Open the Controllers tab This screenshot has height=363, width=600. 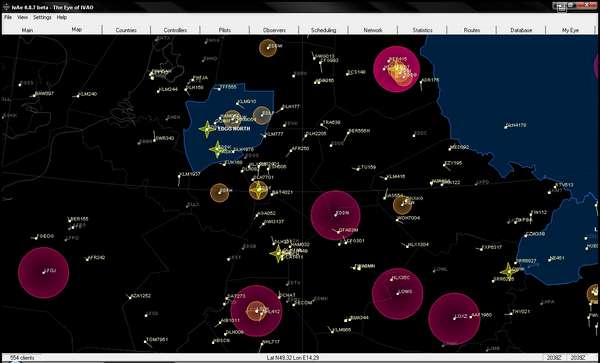[175, 30]
